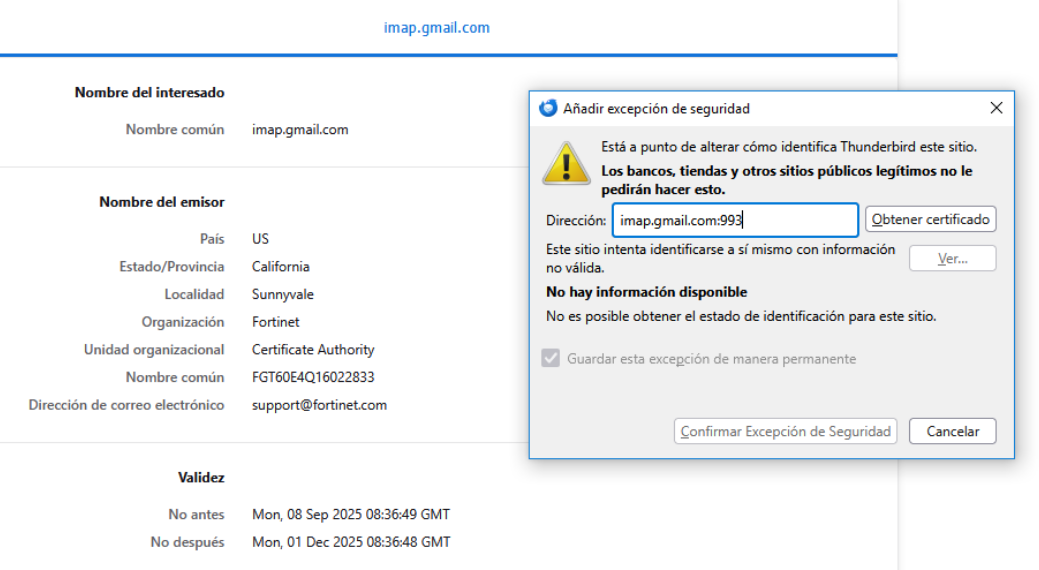
Task: Click the Validez heading
Action: [x=201, y=478]
